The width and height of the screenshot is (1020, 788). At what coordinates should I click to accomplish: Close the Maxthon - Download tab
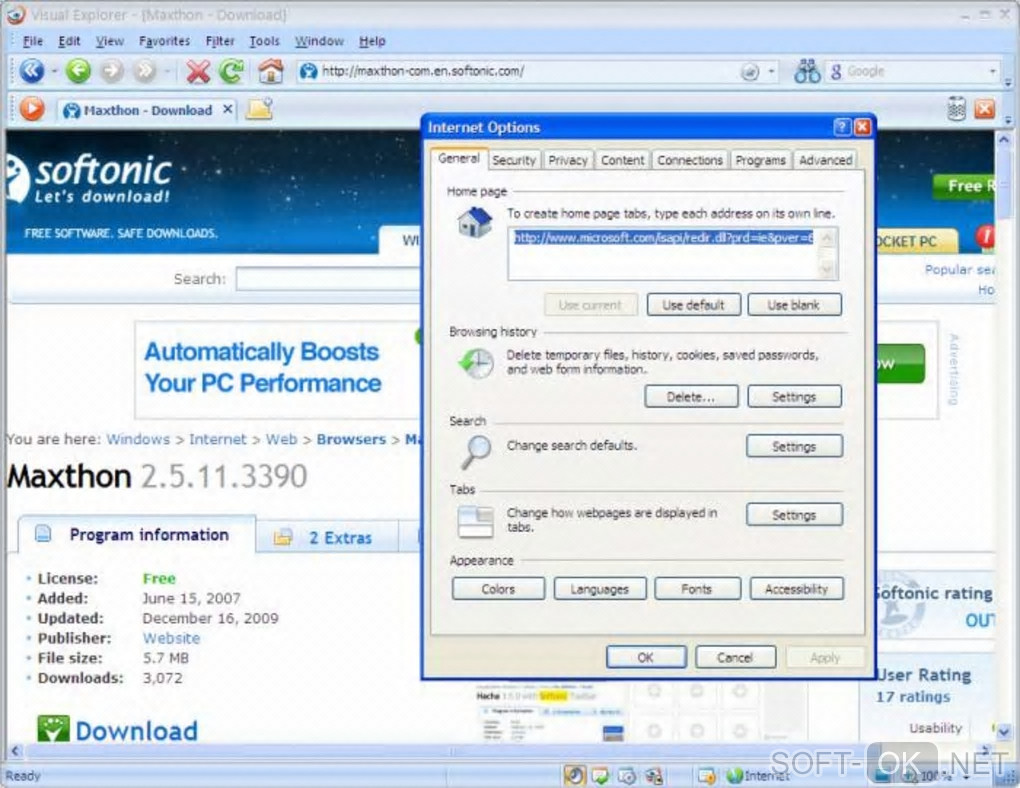227,109
